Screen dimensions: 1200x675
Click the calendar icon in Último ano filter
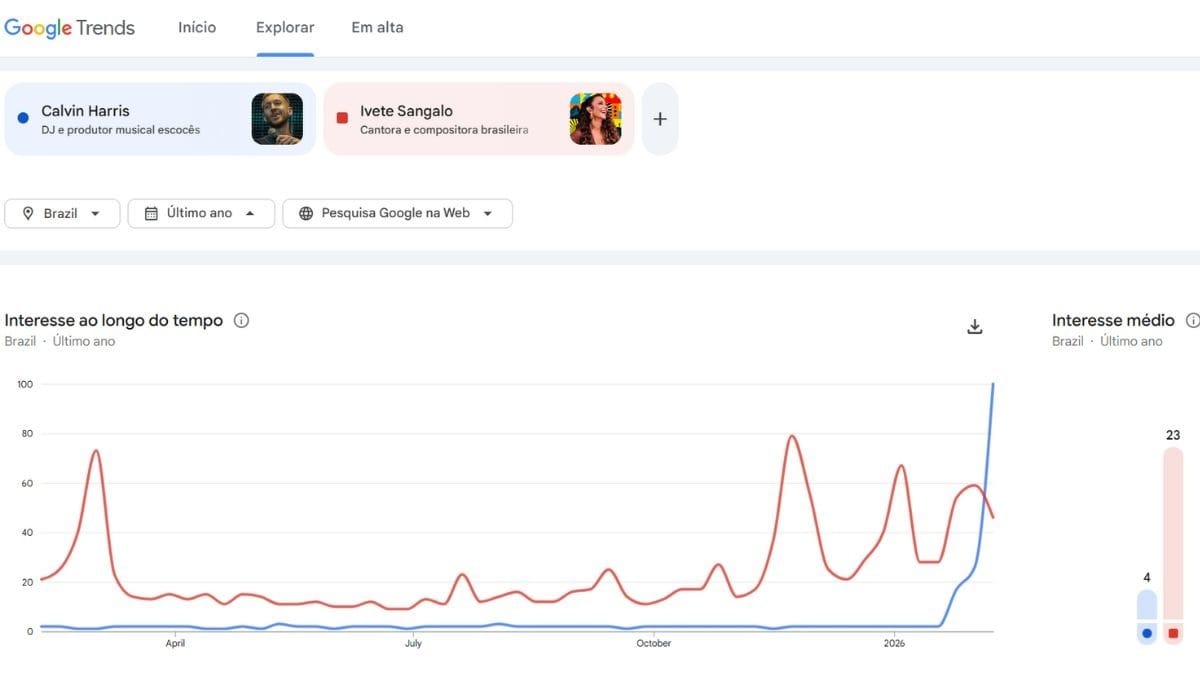tap(151, 213)
